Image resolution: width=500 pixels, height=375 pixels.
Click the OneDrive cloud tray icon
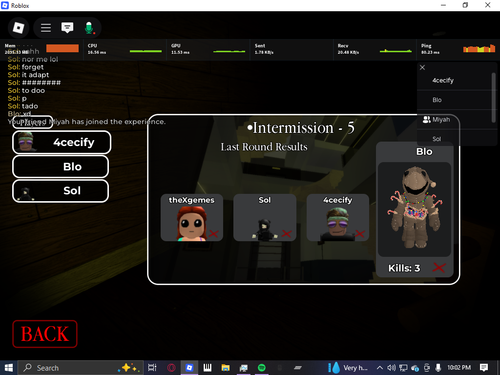(415, 368)
